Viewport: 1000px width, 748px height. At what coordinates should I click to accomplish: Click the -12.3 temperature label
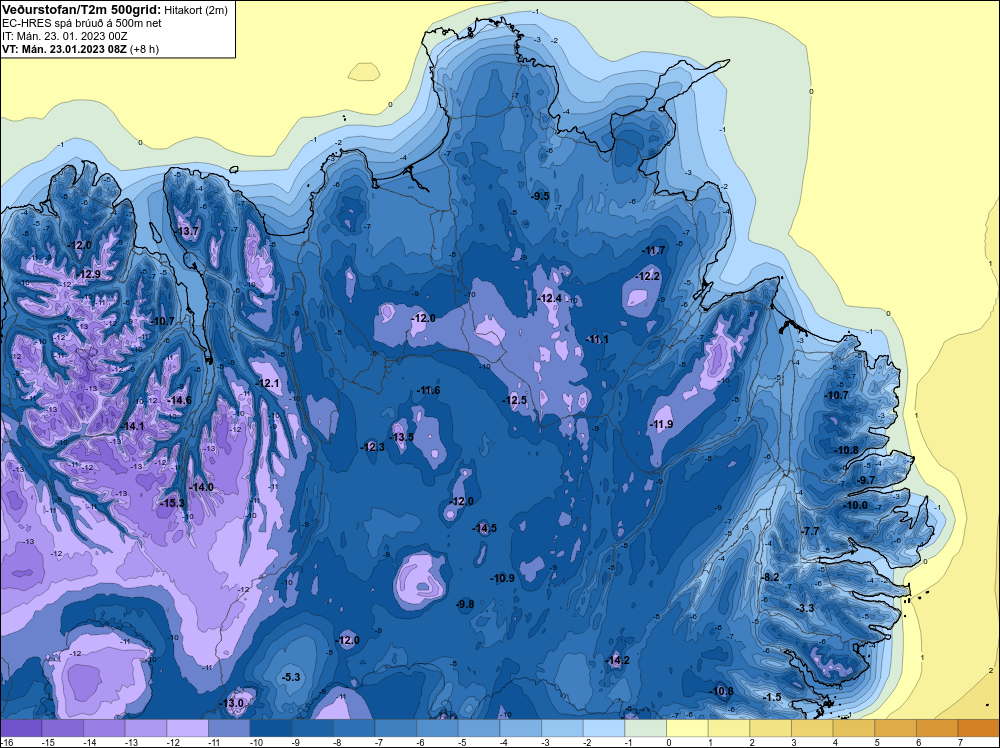click(x=373, y=447)
